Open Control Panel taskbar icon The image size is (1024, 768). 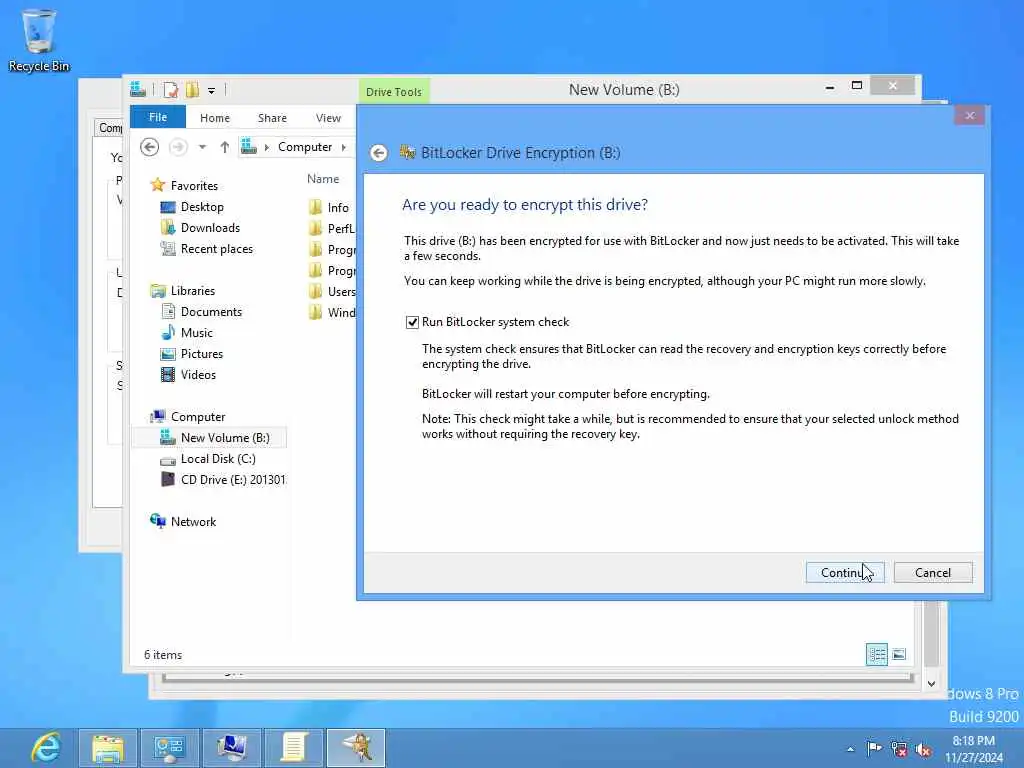pos(170,748)
